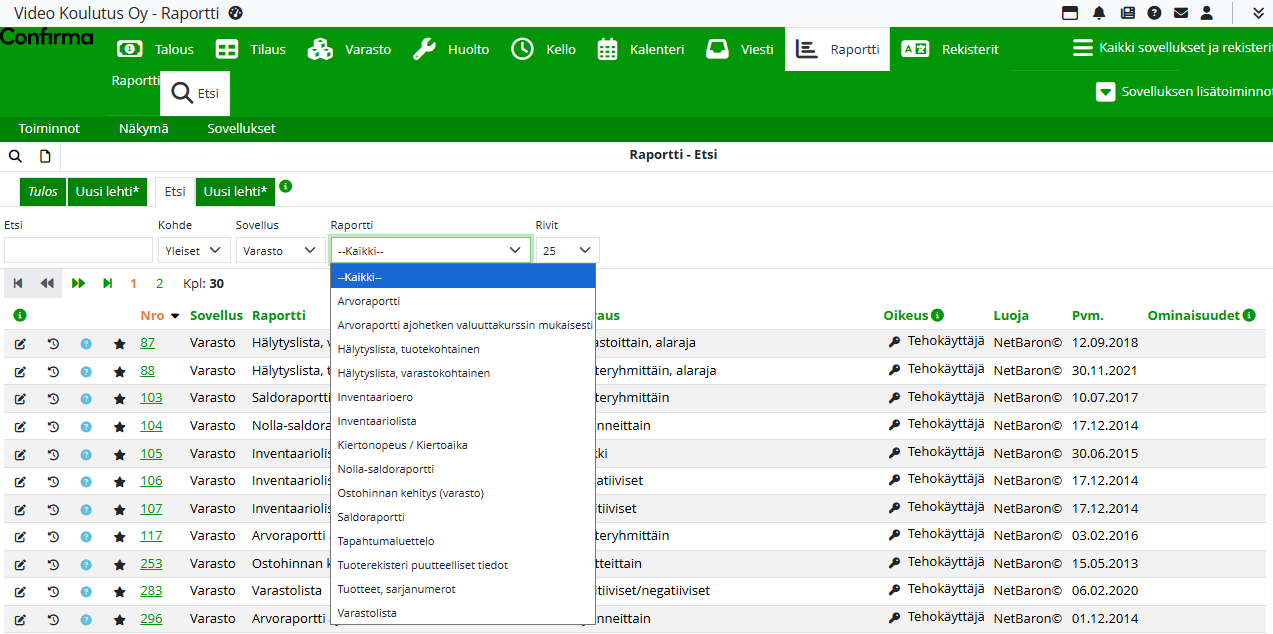Click the envelope mail icon in top bar
This screenshot has height=634, width=1273.
click(x=1181, y=13)
